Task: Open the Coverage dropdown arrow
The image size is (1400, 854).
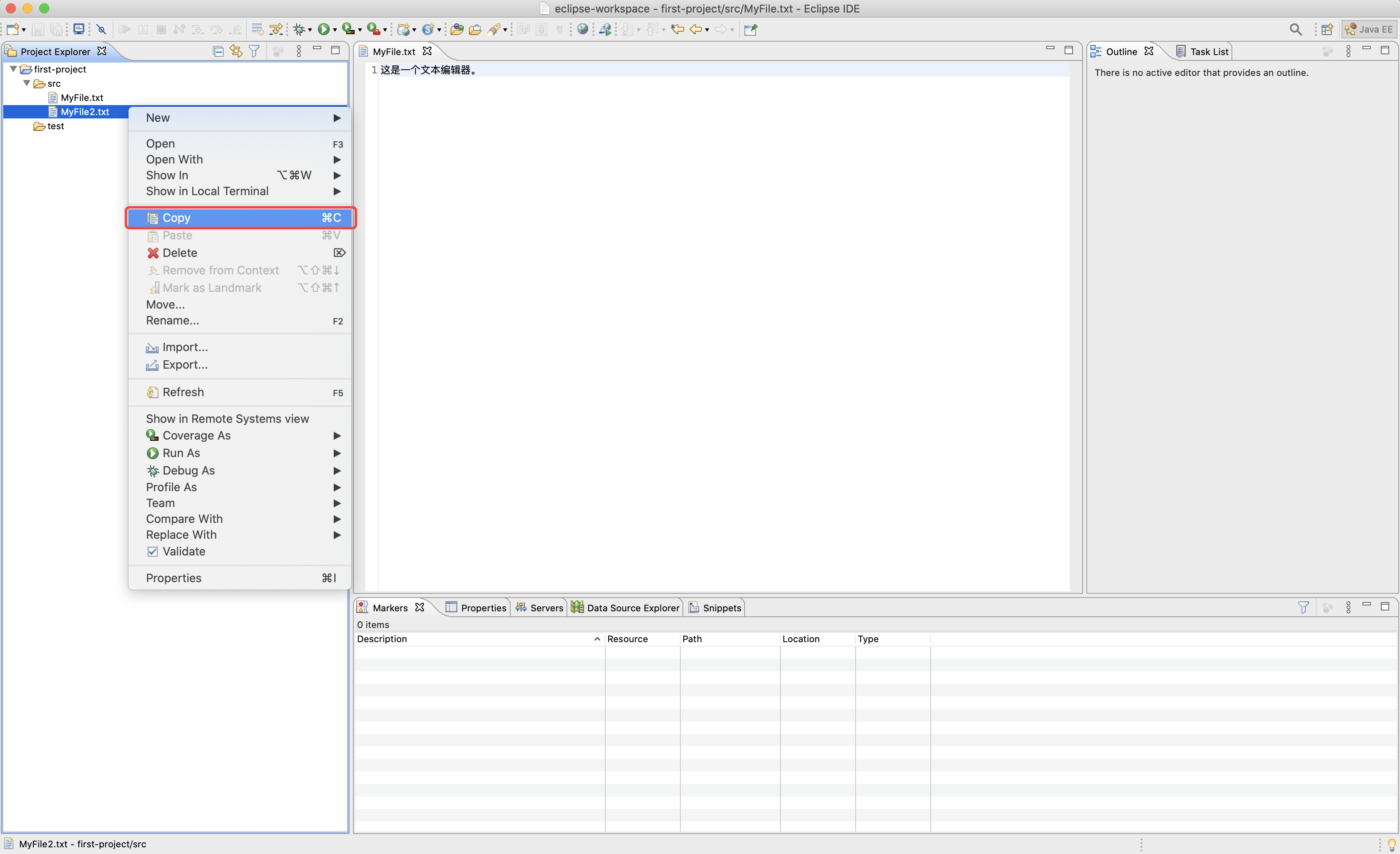Action: pyautogui.click(x=360, y=30)
